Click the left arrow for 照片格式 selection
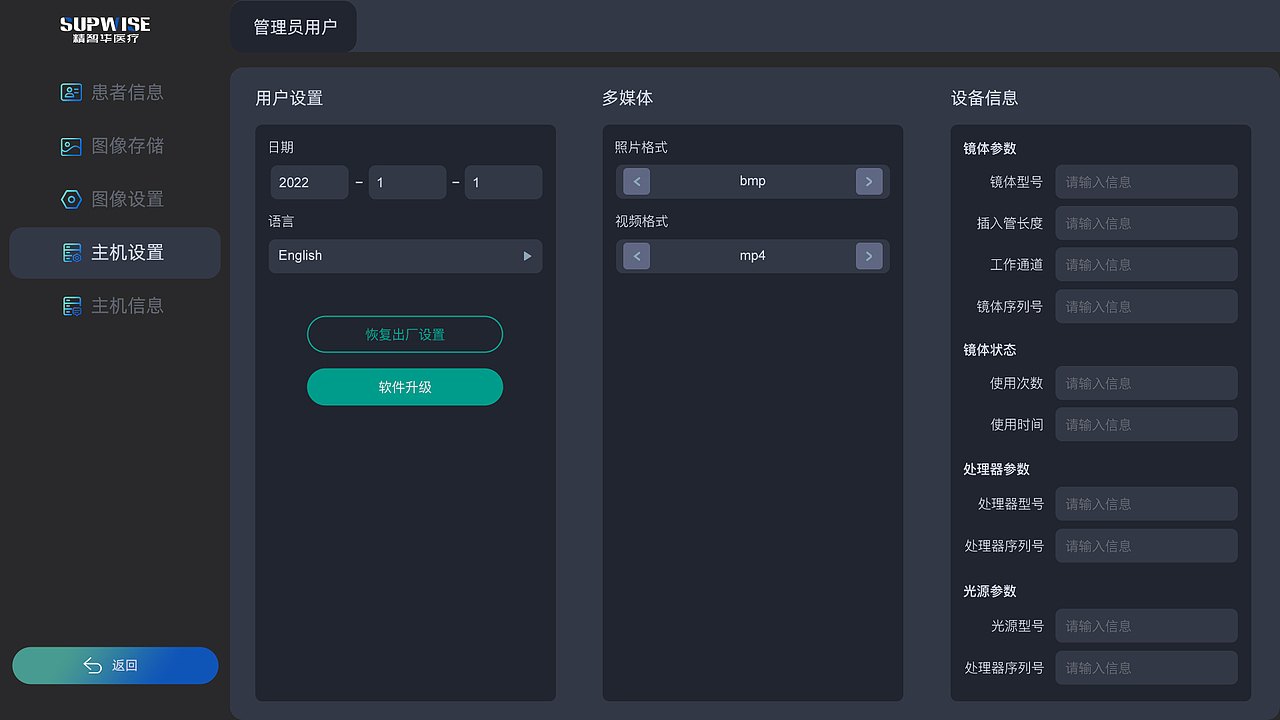The width and height of the screenshot is (1280, 720). tap(636, 181)
